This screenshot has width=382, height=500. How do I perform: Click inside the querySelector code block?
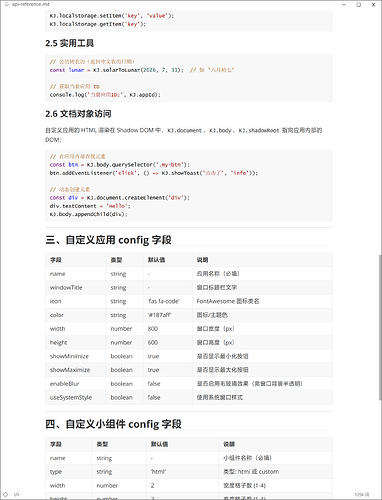point(189,185)
